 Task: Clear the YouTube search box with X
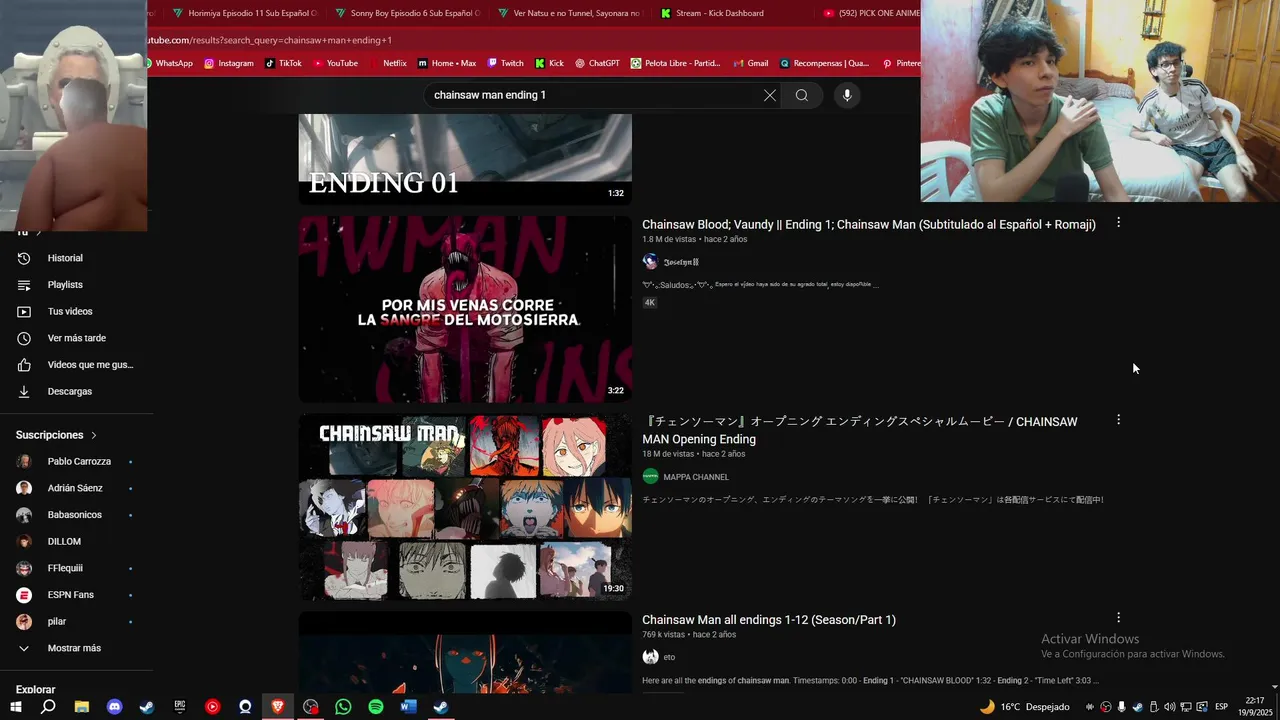point(769,95)
